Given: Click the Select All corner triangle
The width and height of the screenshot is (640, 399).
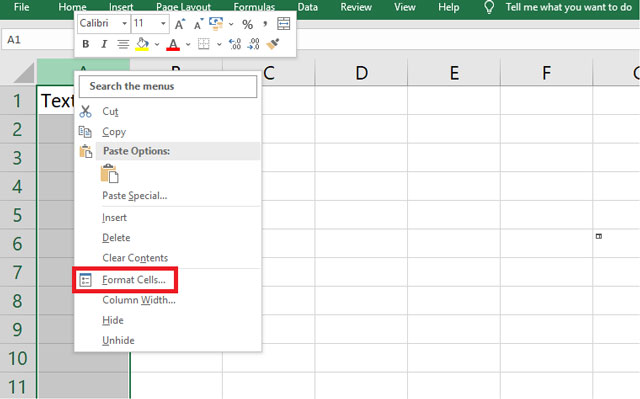Looking at the screenshot, I should coord(24,73).
